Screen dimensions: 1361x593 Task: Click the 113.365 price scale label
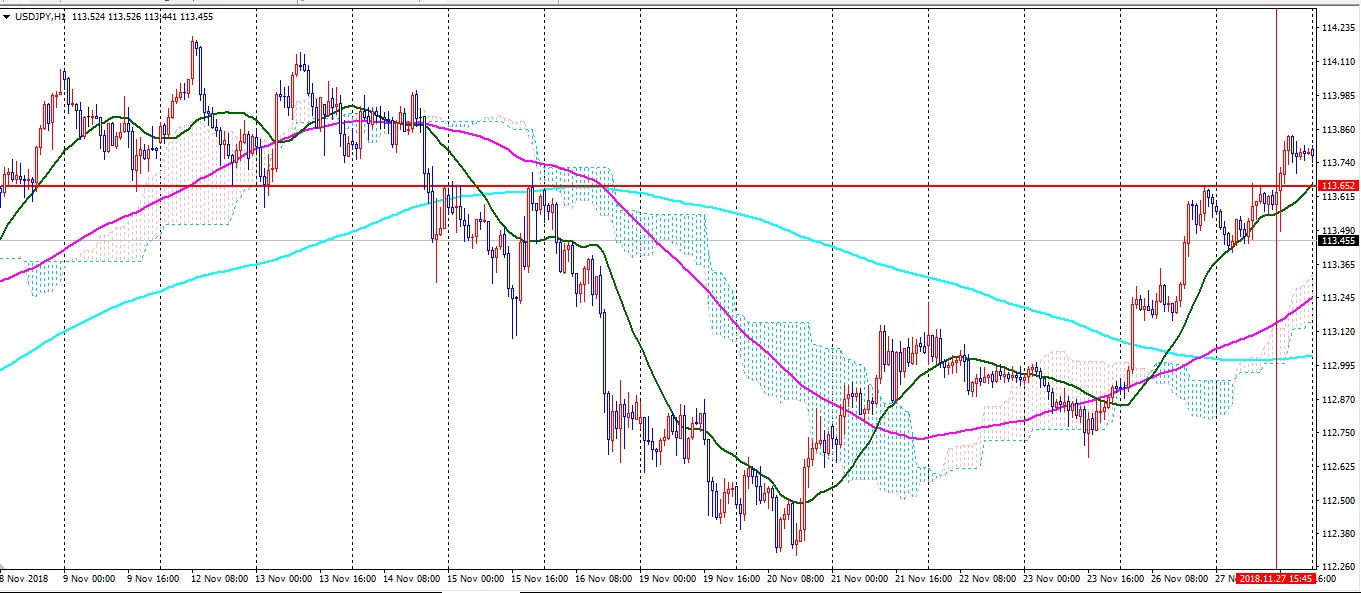coord(1338,265)
